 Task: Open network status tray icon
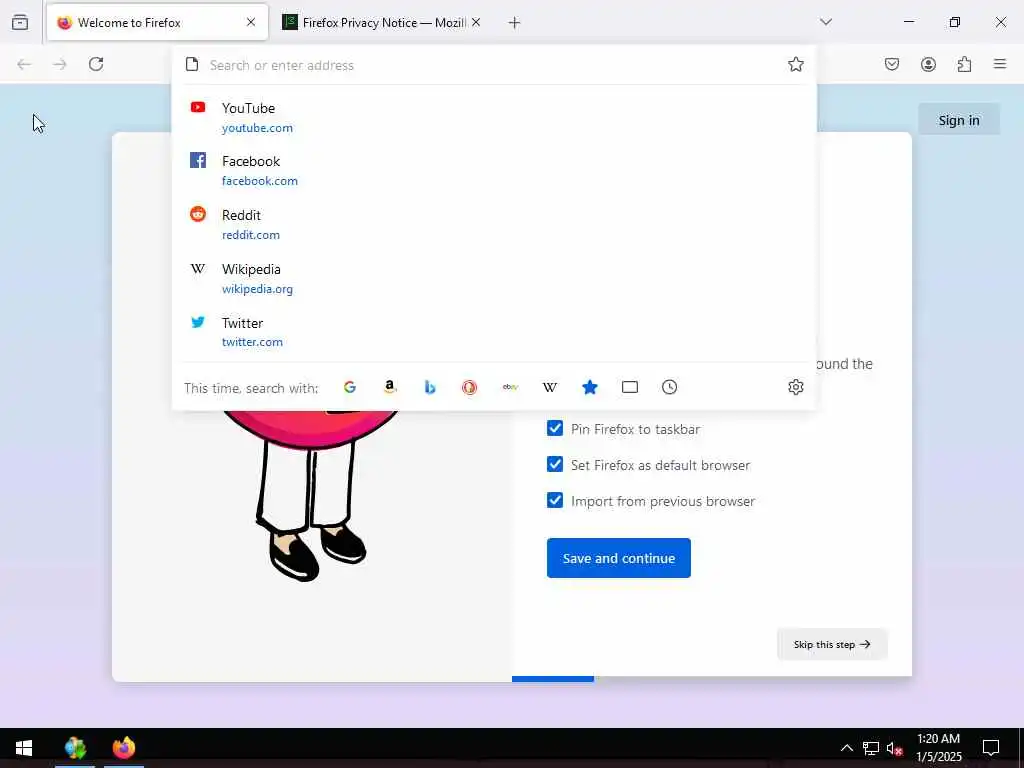click(x=871, y=748)
